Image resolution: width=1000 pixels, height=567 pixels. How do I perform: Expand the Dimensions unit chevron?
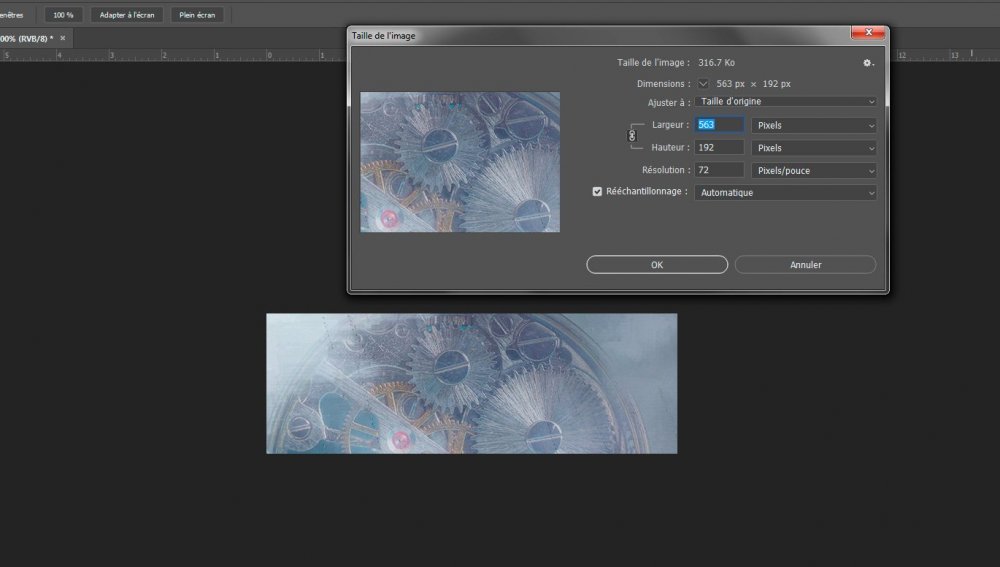coord(703,84)
